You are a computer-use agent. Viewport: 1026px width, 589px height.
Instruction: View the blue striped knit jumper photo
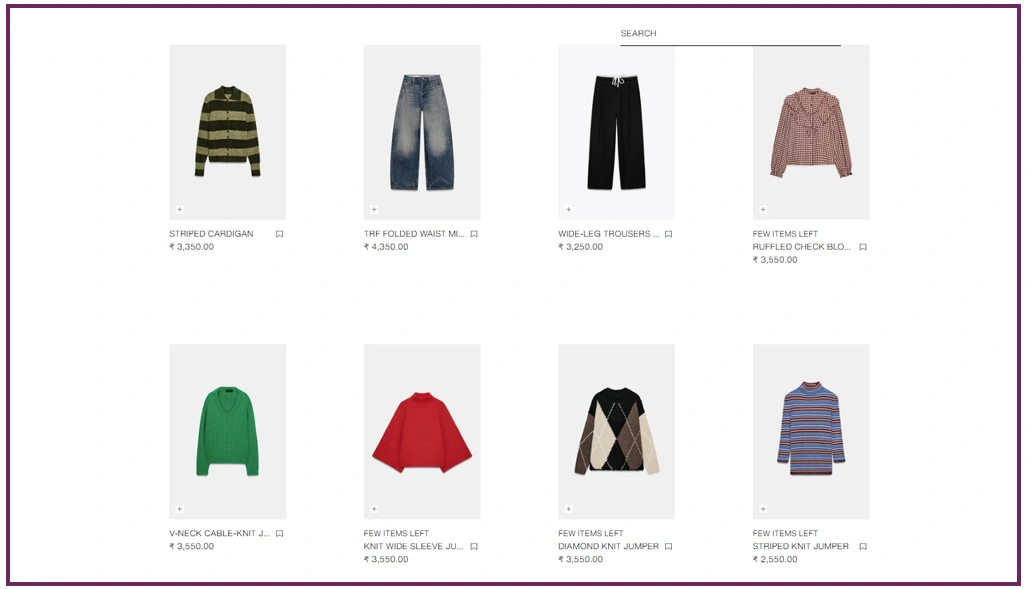pyautogui.click(x=811, y=432)
